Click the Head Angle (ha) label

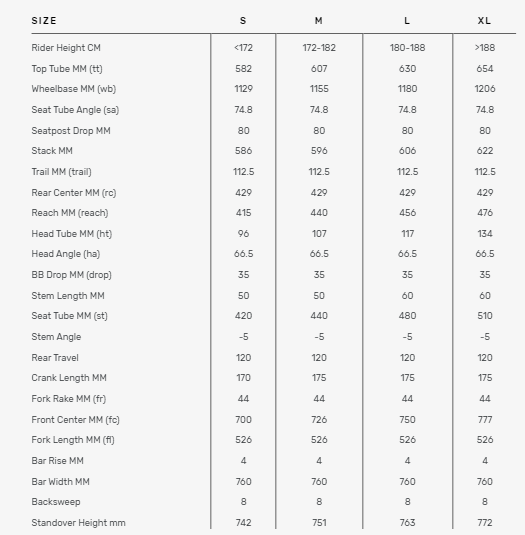[66, 254]
